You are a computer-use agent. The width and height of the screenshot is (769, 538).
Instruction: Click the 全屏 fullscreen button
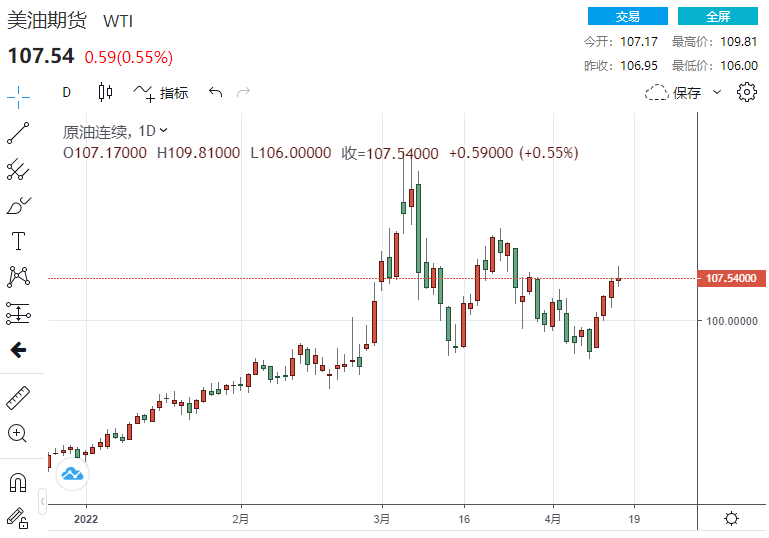pos(718,16)
